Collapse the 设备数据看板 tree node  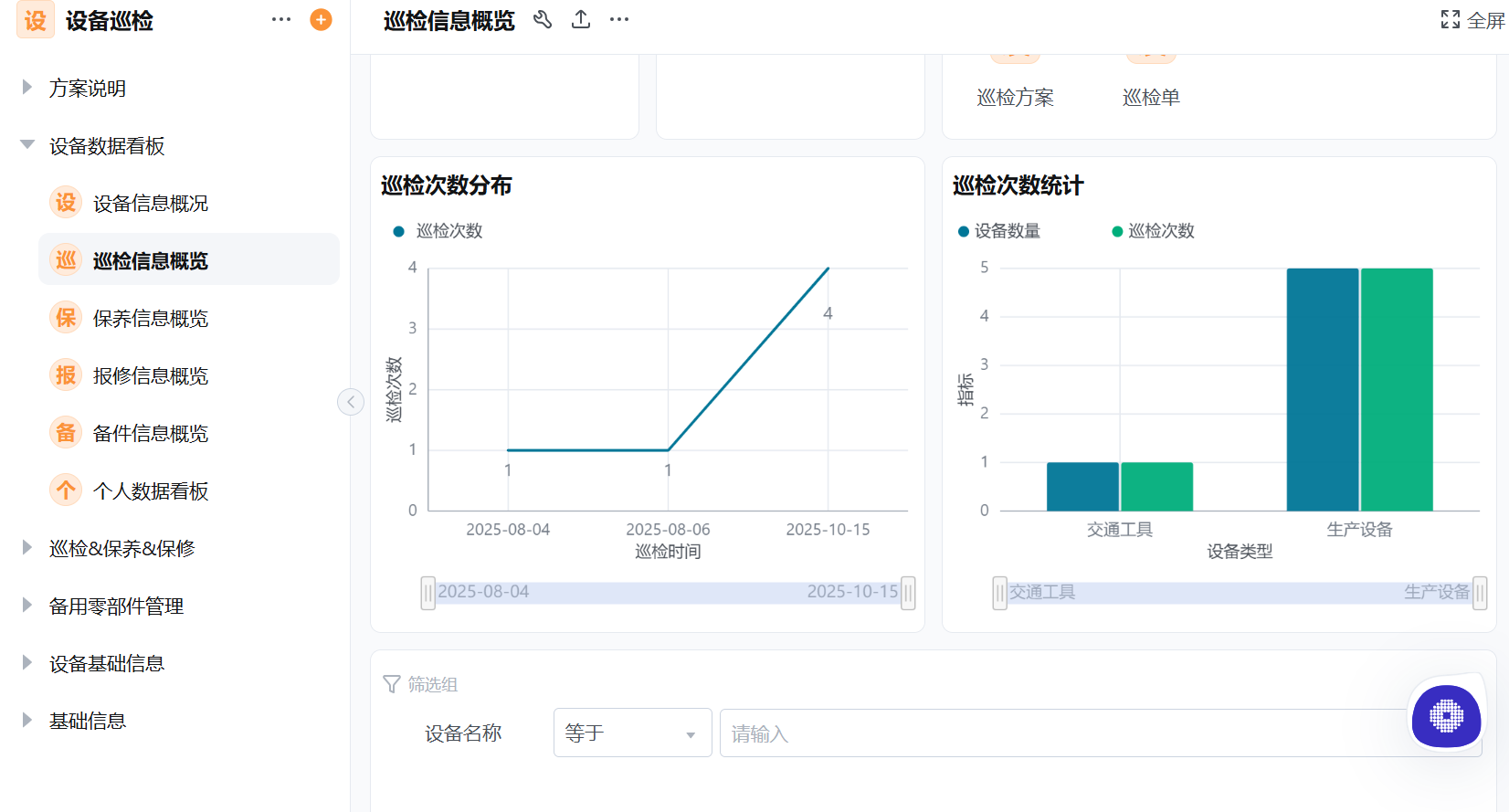click(27, 145)
